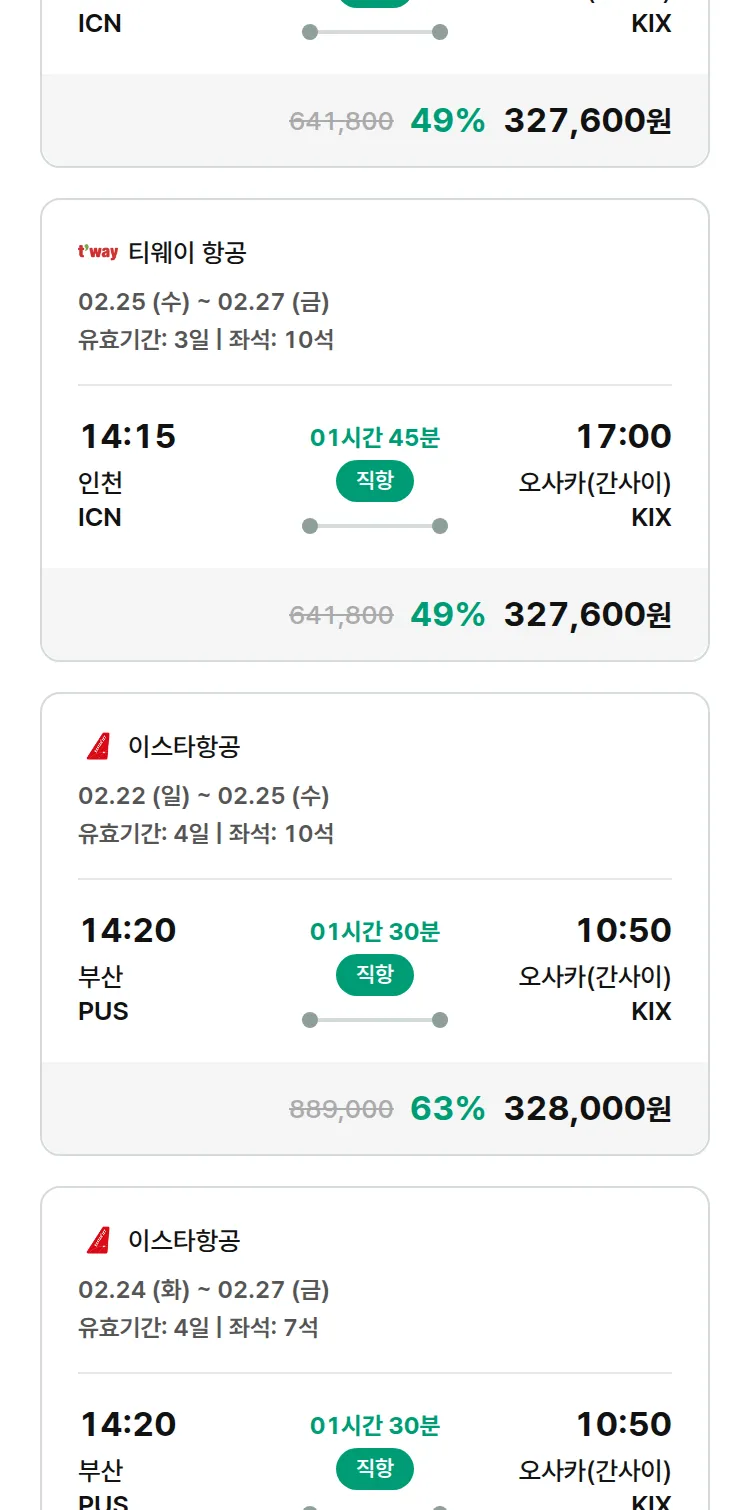Click route line of T'way ICN–KIX flight

(x=375, y=526)
